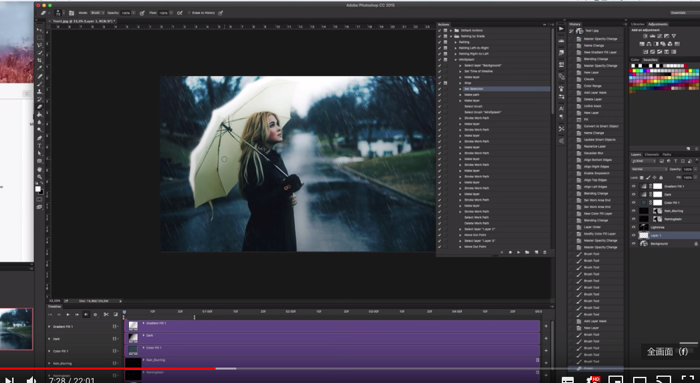Hide the Gradient Fill 1 layer
The width and height of the screenshot is (700, 383).
[x=633, y=186]
